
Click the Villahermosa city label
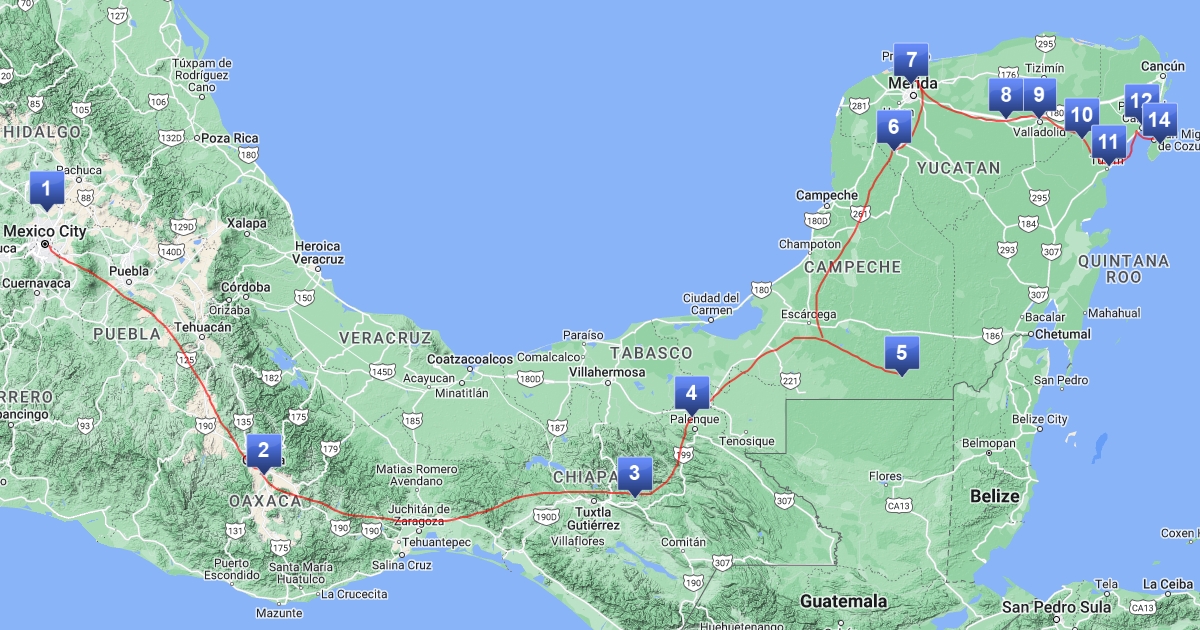click(x=604, y=372)
